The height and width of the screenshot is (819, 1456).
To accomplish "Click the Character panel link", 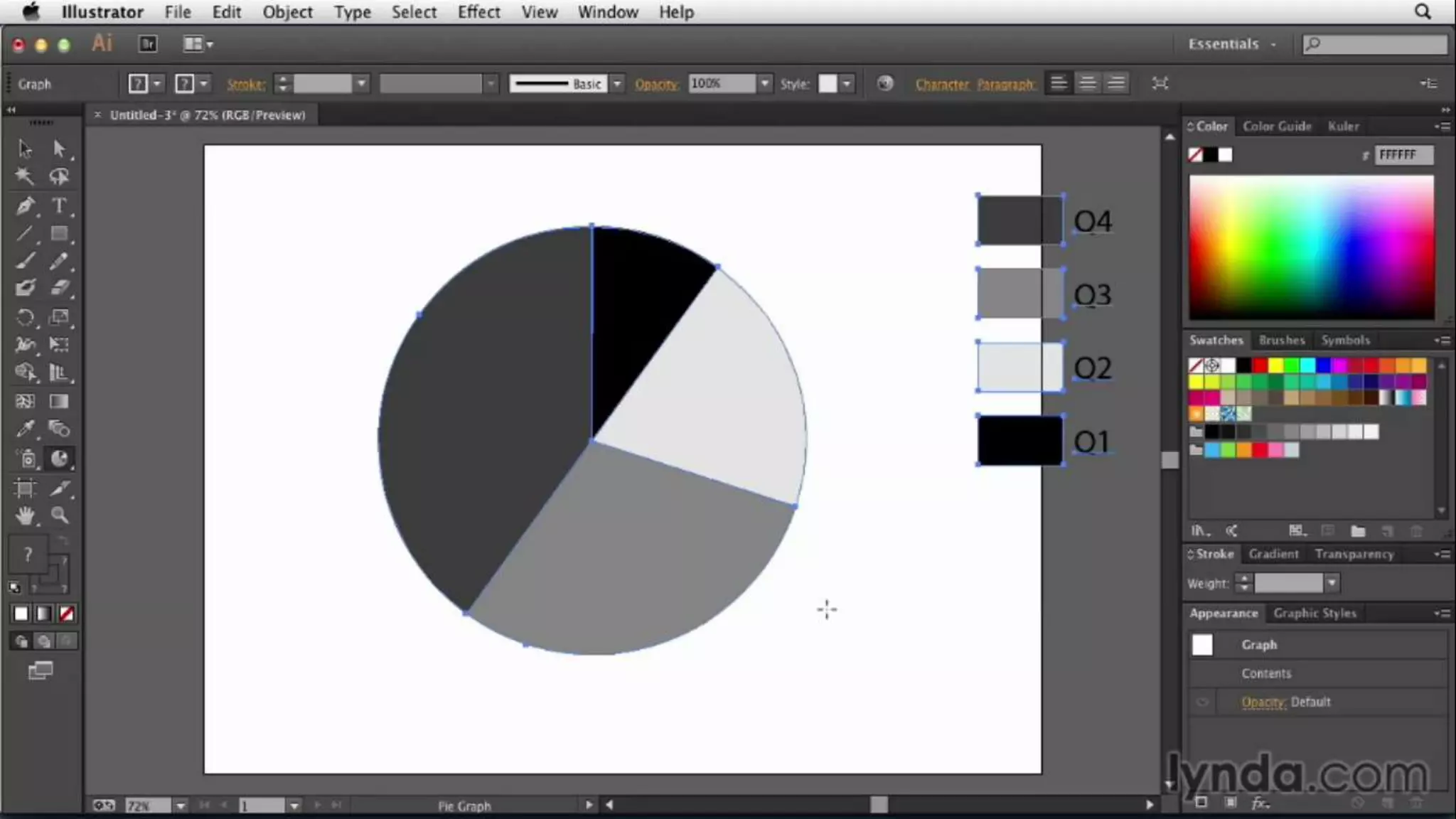I will pyautogui.click(x=942, y=85).
